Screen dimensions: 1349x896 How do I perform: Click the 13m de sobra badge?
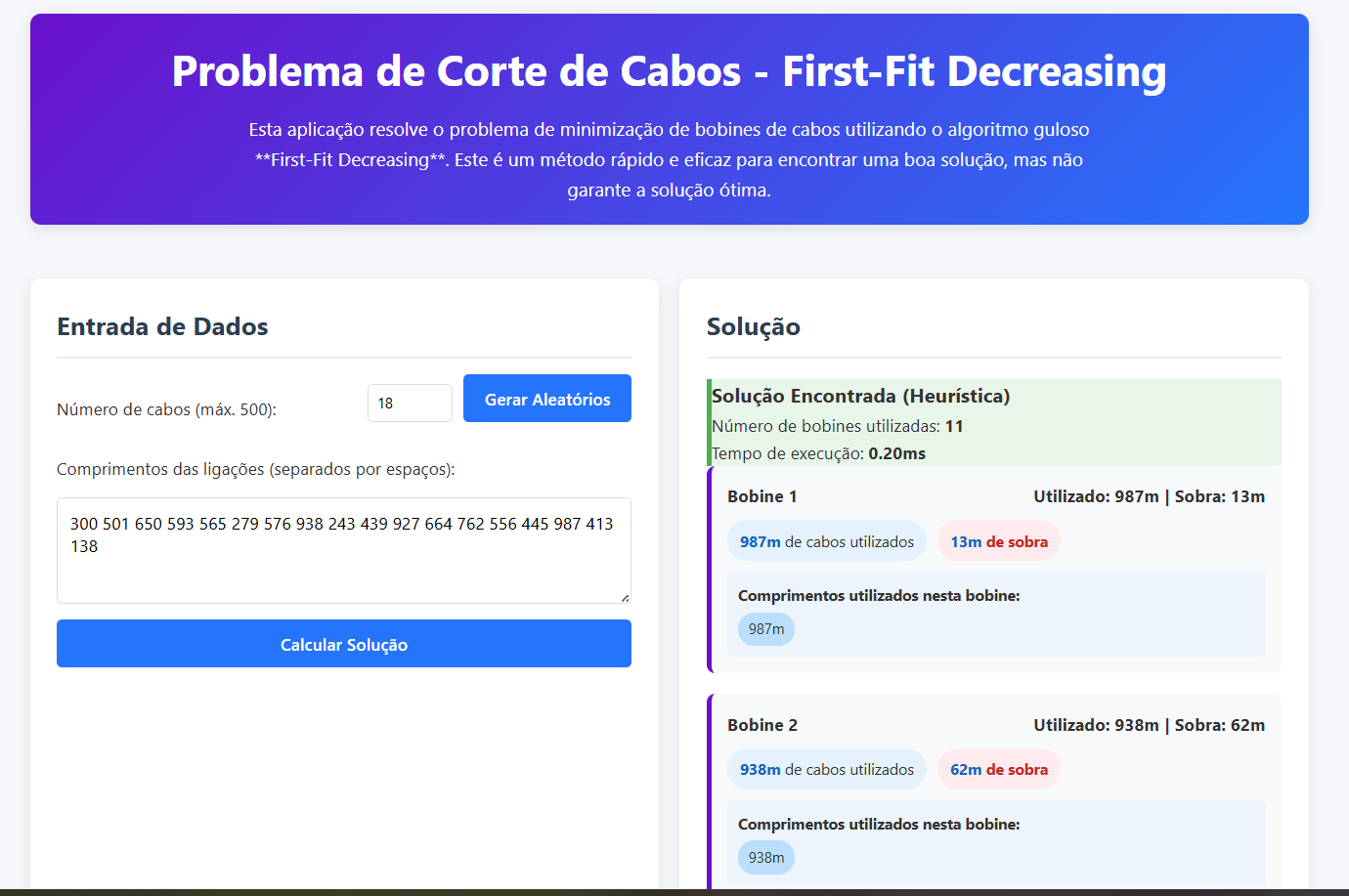click(x=998, y=540)
